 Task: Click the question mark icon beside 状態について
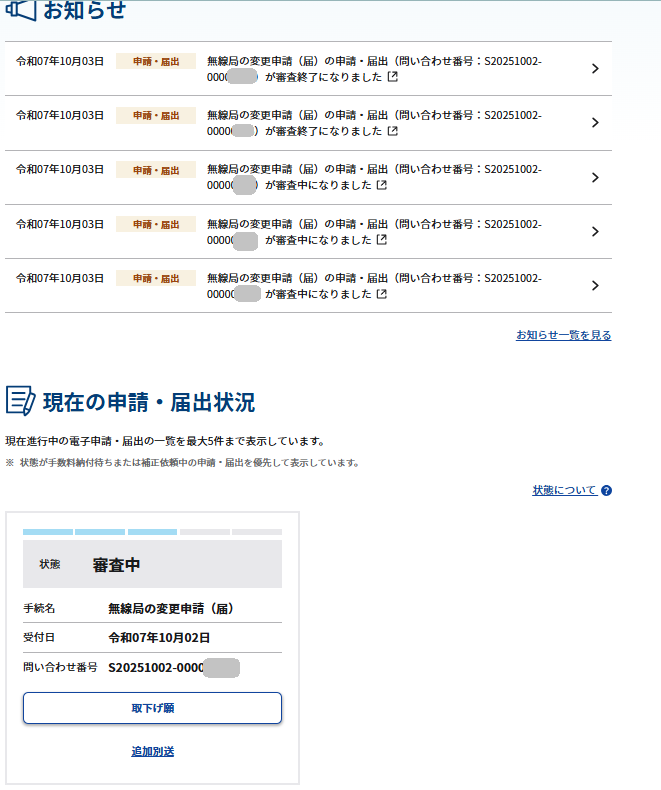(x=606, y=491)
